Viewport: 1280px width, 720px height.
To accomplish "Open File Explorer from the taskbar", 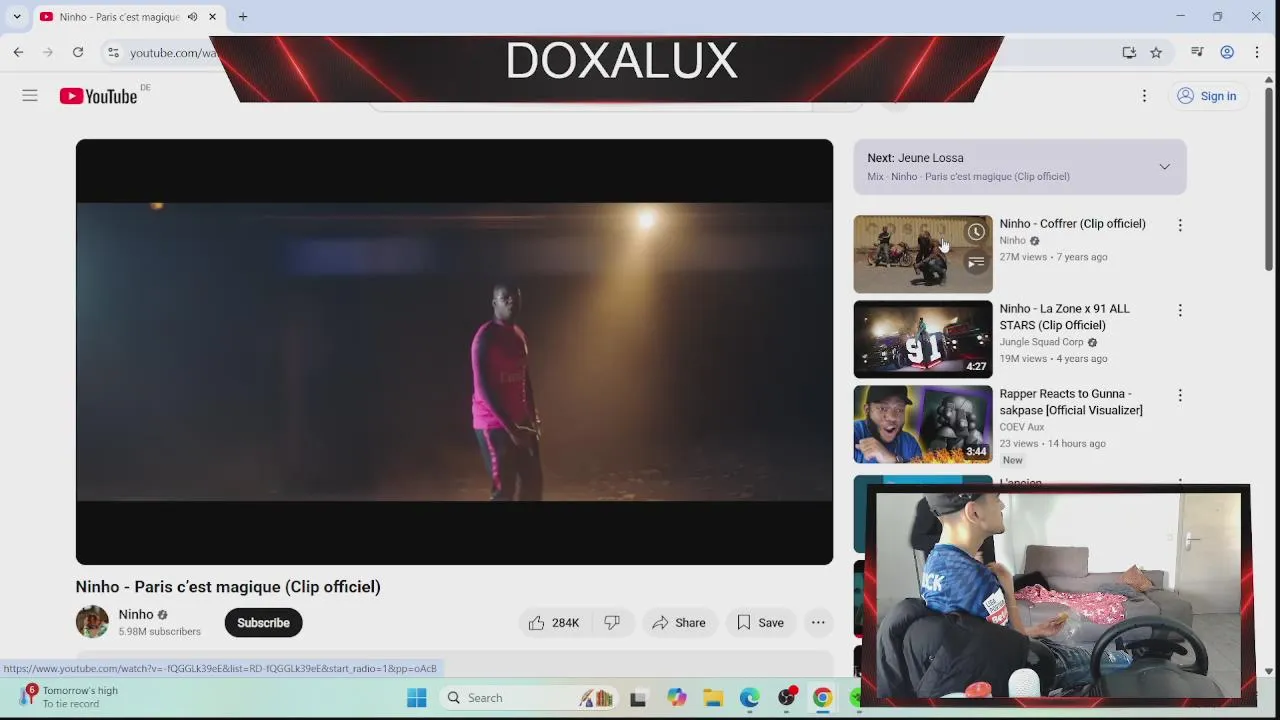I will (x=713, y=698).
